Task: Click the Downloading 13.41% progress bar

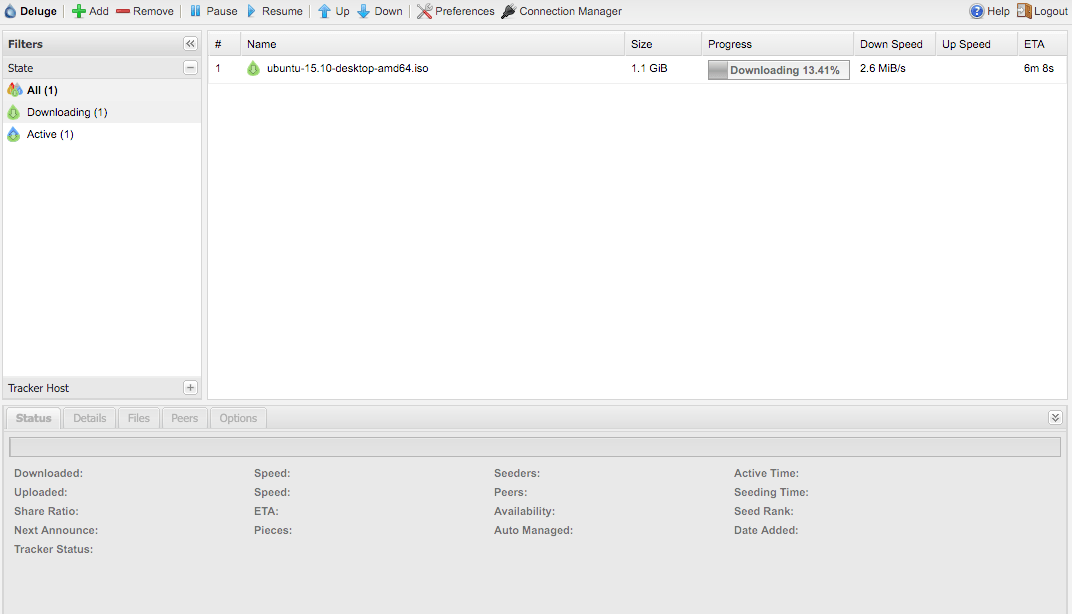Action: coord(778,70)
